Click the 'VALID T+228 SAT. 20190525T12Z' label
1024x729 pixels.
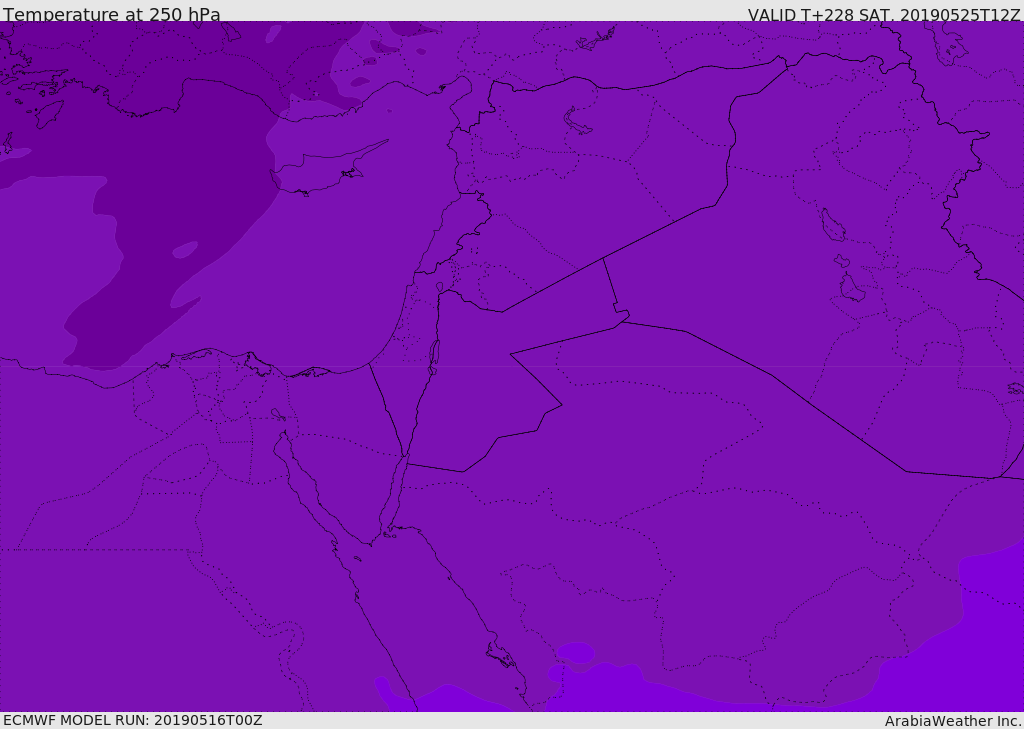[x=884, y=15]
